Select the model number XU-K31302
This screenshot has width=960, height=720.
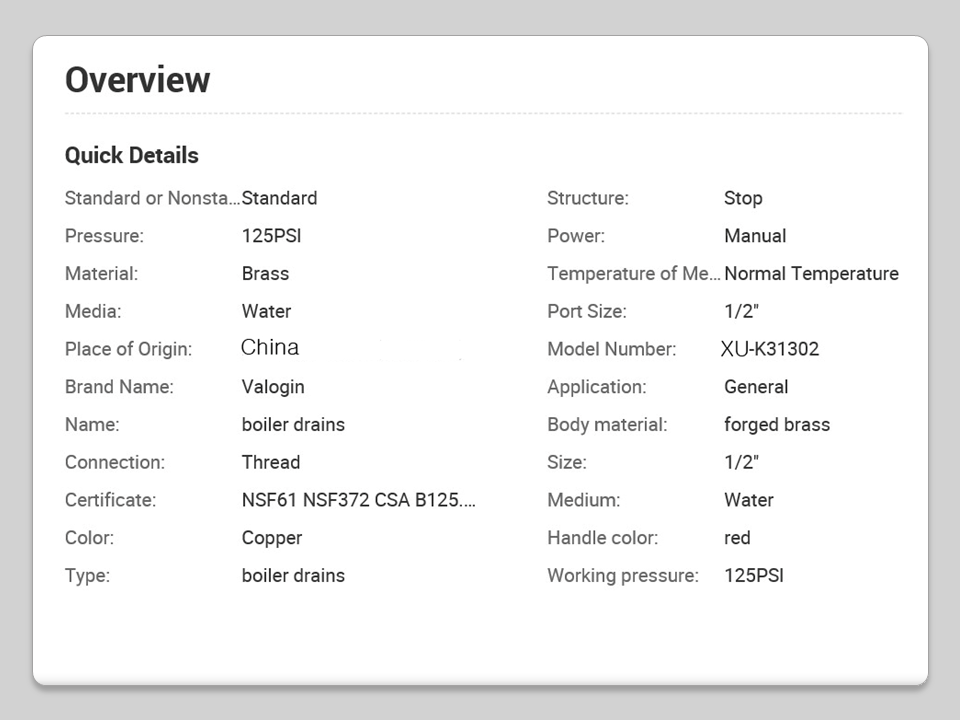coord(770,349)
